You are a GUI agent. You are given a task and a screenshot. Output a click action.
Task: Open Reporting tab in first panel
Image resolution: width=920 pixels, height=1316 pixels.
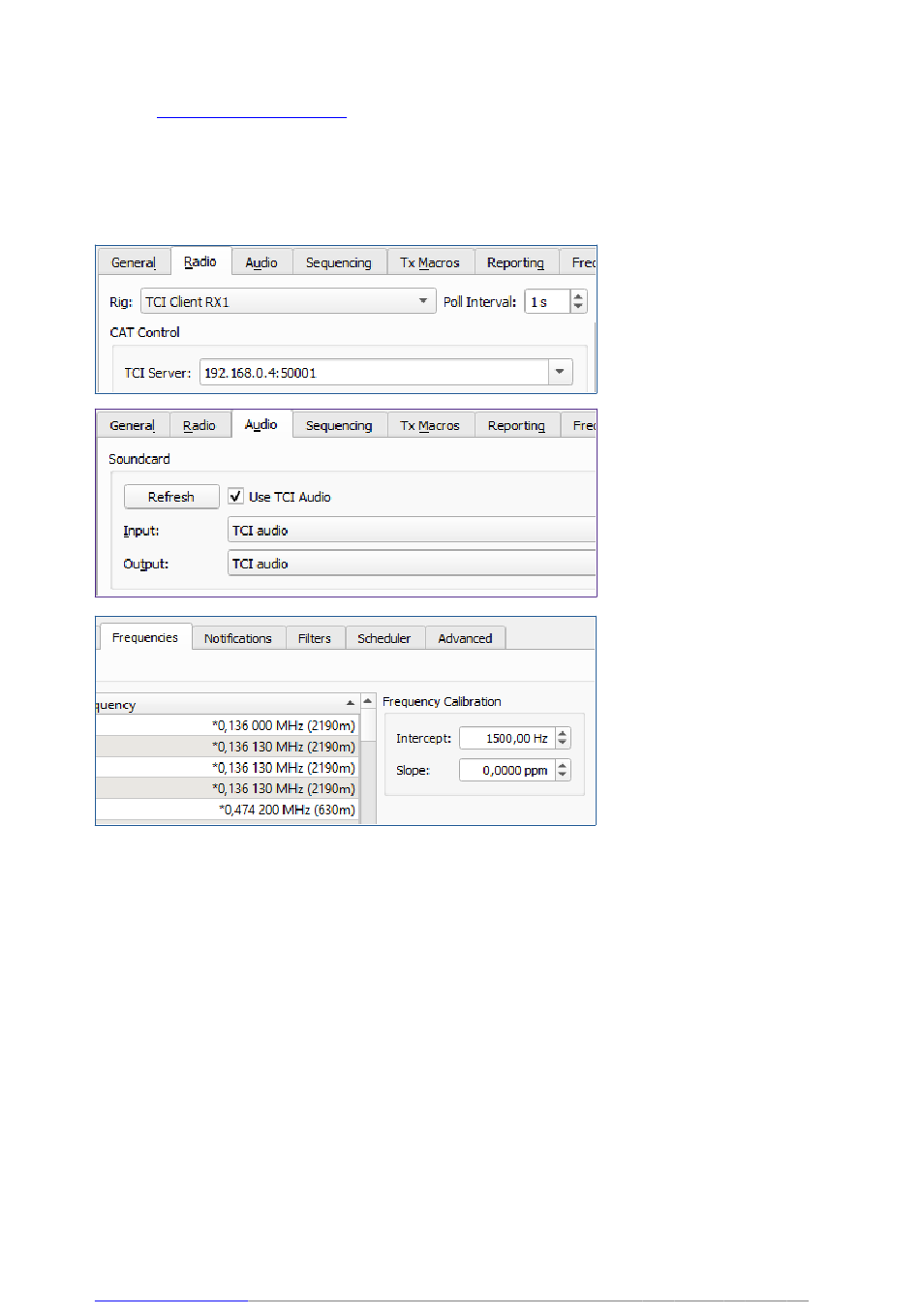pyautogui.click(x=516, y=262)
